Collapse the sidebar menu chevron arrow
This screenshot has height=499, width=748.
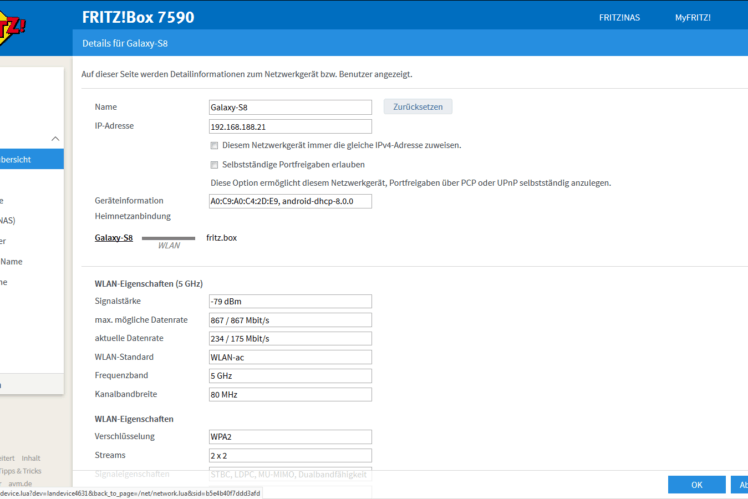click(x=55, y=139)
